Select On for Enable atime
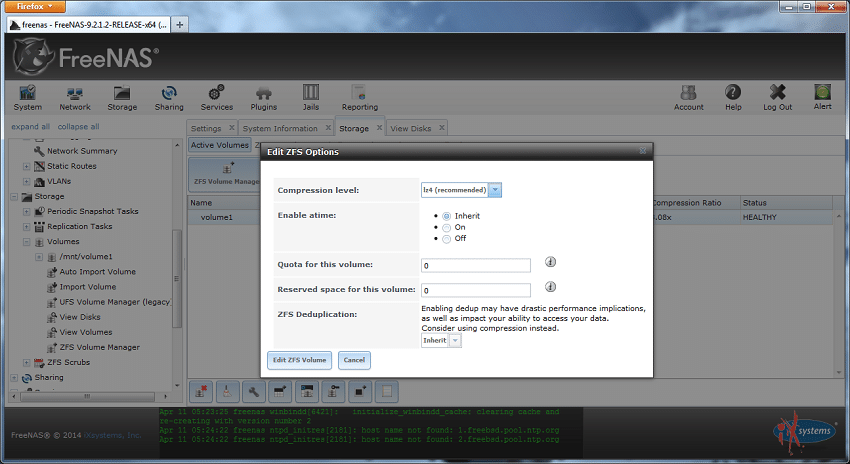 click(447, 228)
